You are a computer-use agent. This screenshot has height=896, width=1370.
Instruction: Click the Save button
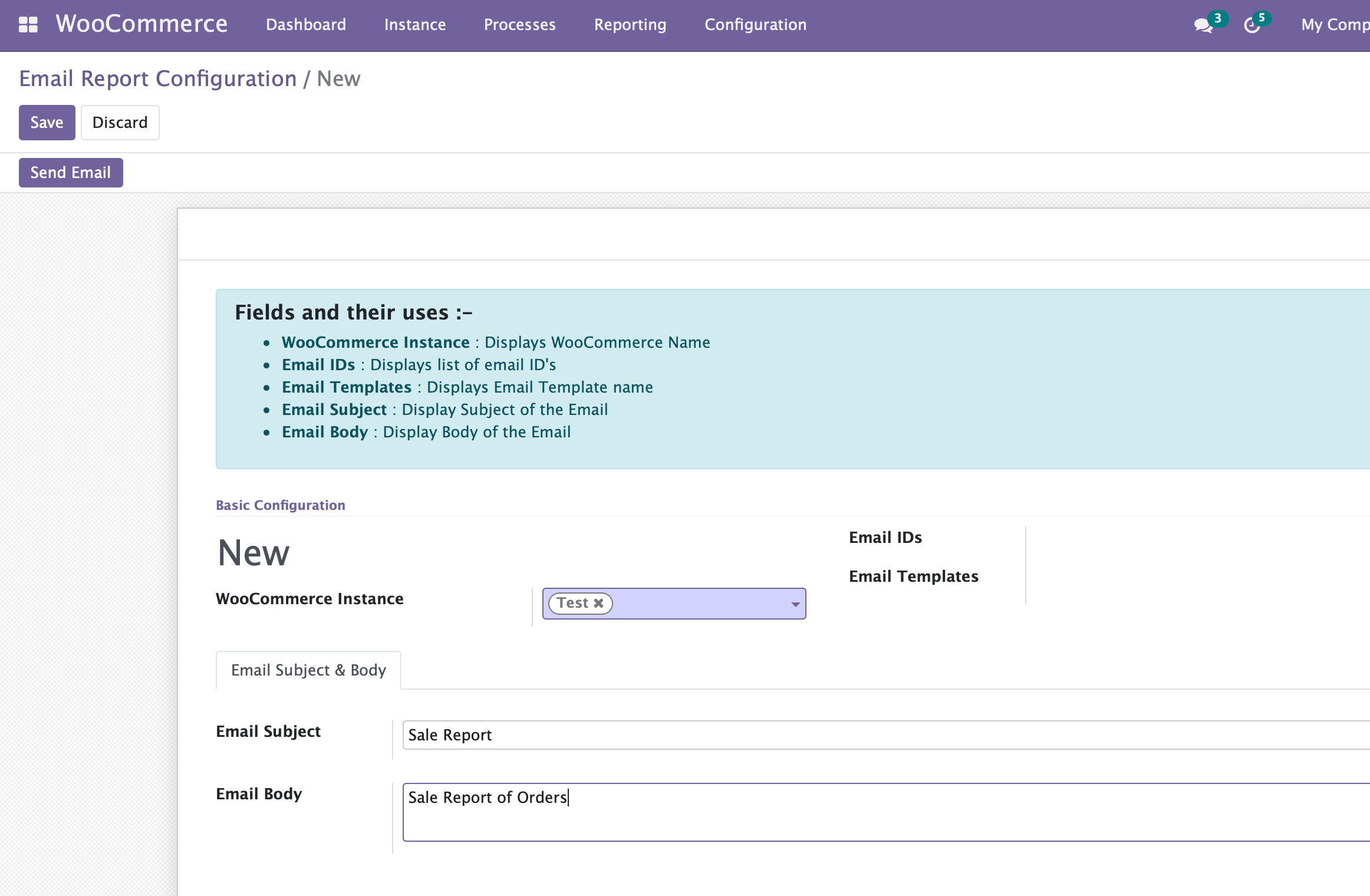[x=47, y=123]
